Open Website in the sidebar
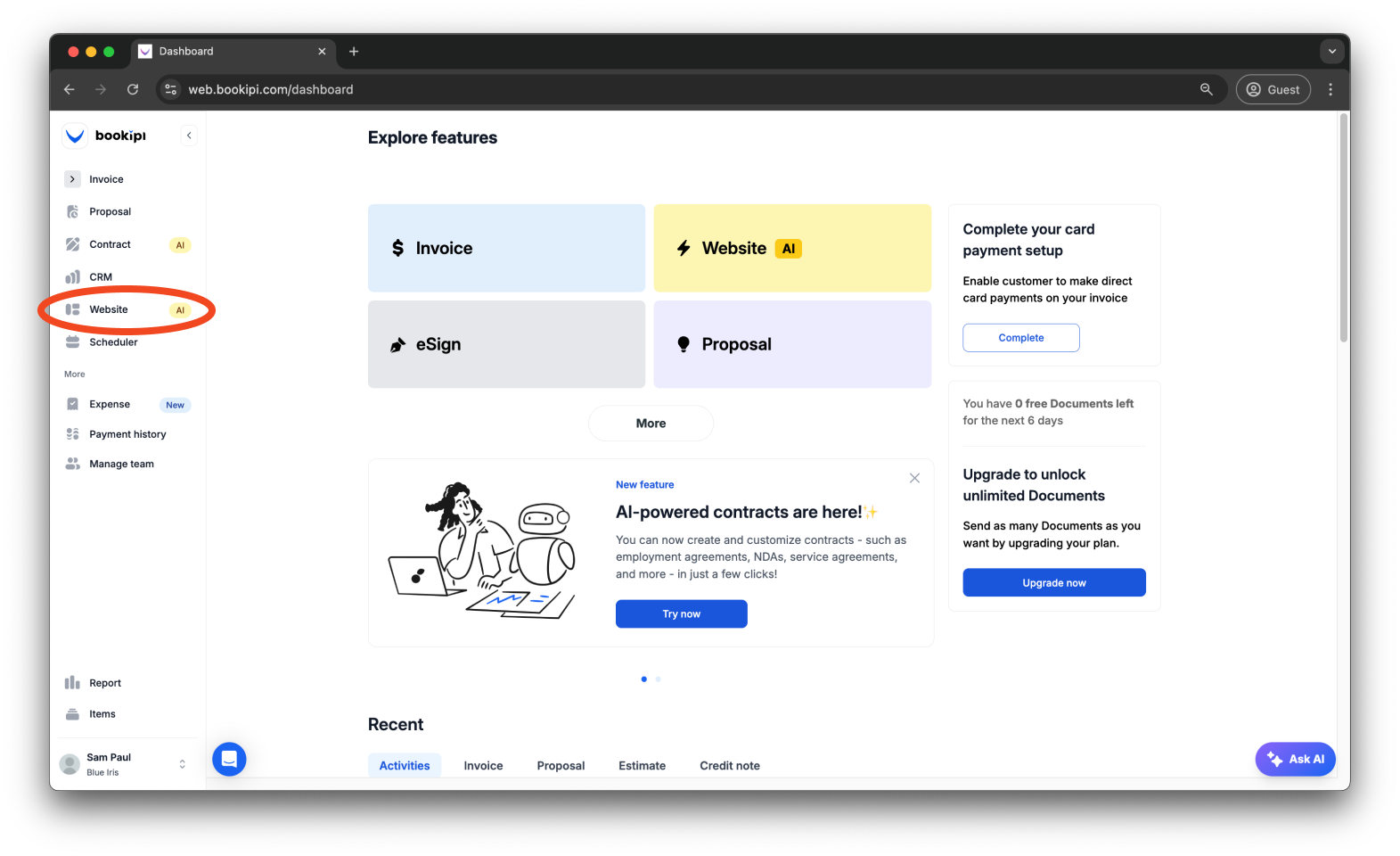 coord(127,309)
